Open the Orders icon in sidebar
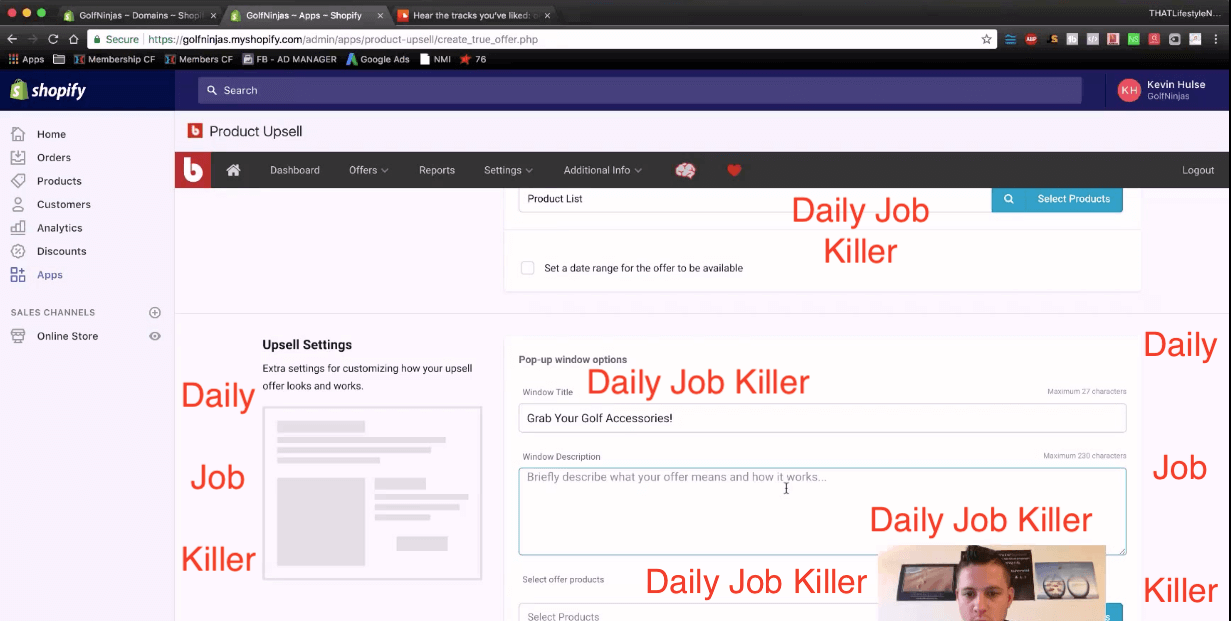This screenshot has width=1231, height=621. [x=18, y=157]
